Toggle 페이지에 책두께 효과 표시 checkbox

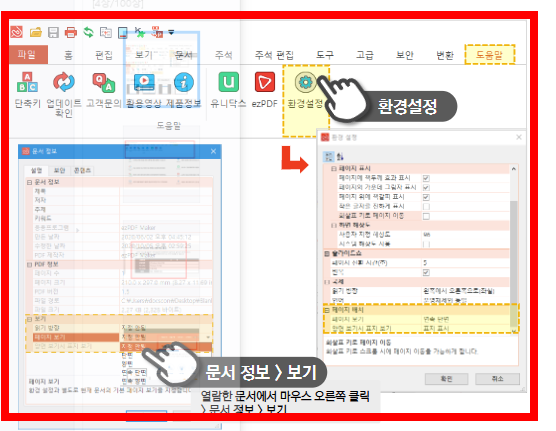pos(426,178)
